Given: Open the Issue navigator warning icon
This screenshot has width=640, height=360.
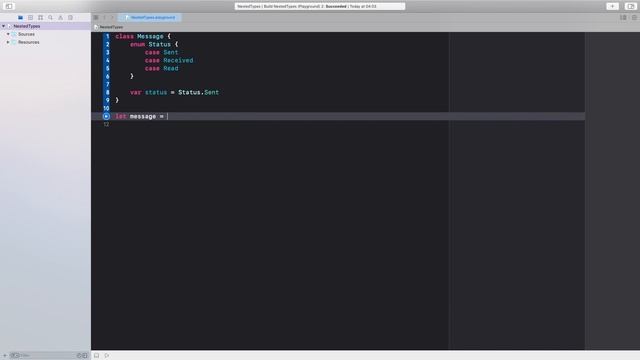Looking at the screenshot, I should click(60, 18).
